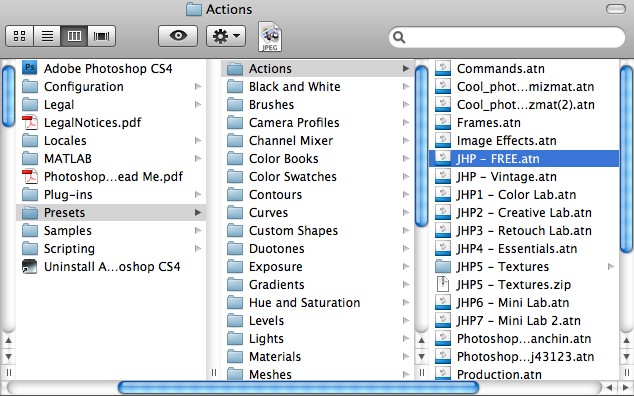
Task: Switch to Cover Flow view mode
Action: pos(101,36)
